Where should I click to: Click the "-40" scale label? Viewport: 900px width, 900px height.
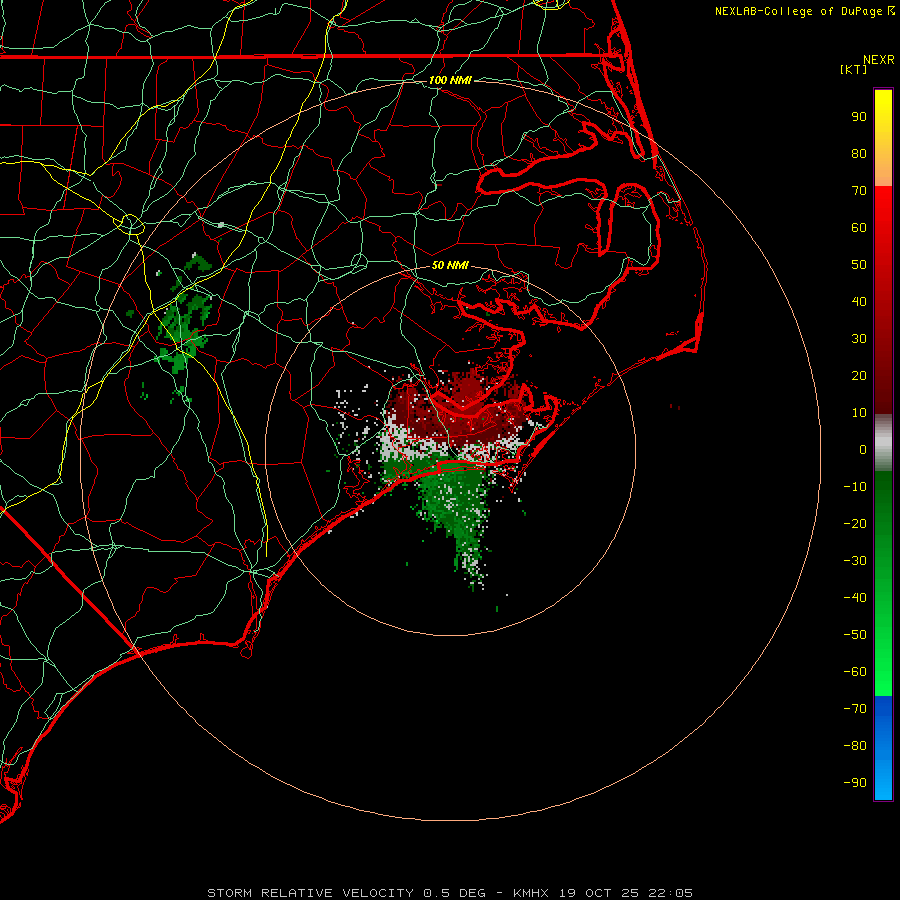[855, 598]
